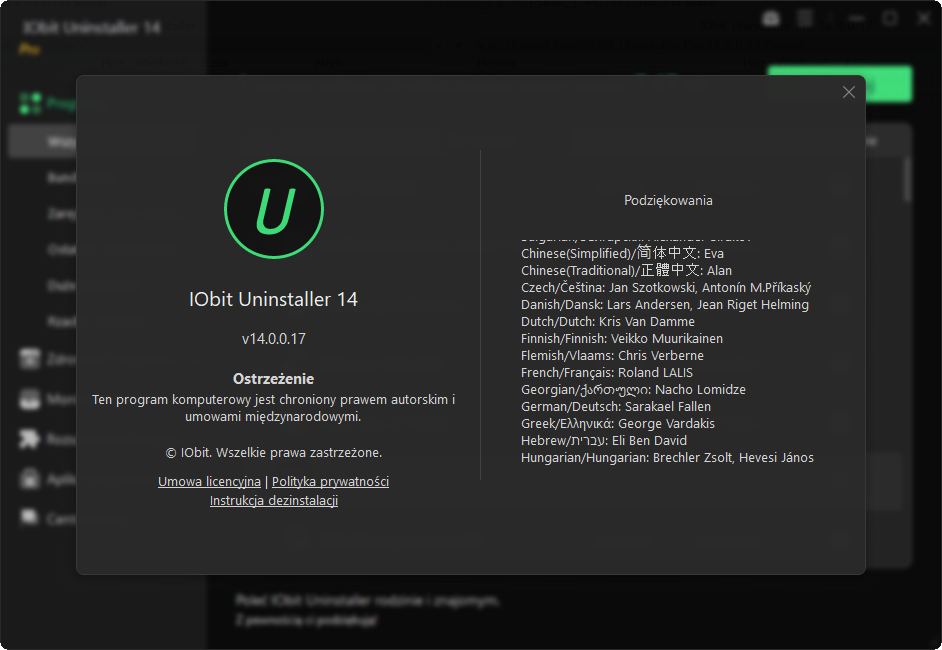Viewport: 942px width, 650px height.
Task: Select the Chinese(Simplified) Eva credit line
Action: click(x=622, y=253)
